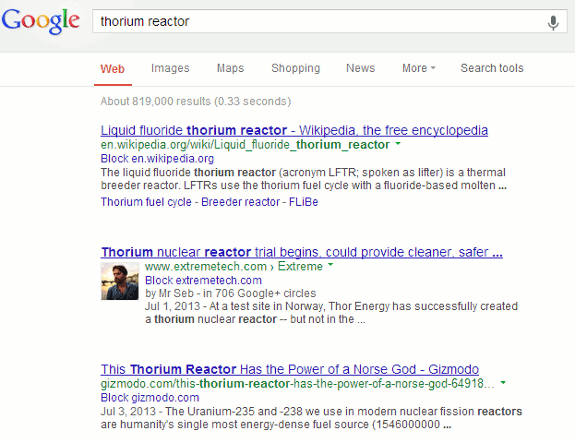This screenshot has width=575, height=443.
Task: Expand the gizmodo.com result dropdown arrow
Action: (503, 383)
